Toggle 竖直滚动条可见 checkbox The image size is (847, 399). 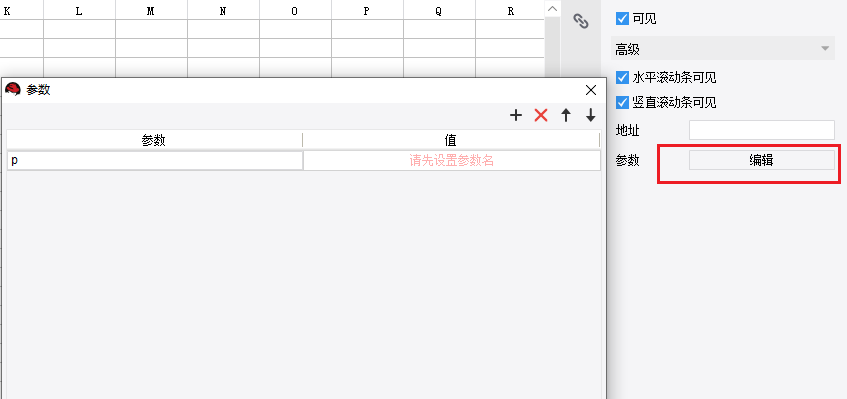tap(622, 102)
